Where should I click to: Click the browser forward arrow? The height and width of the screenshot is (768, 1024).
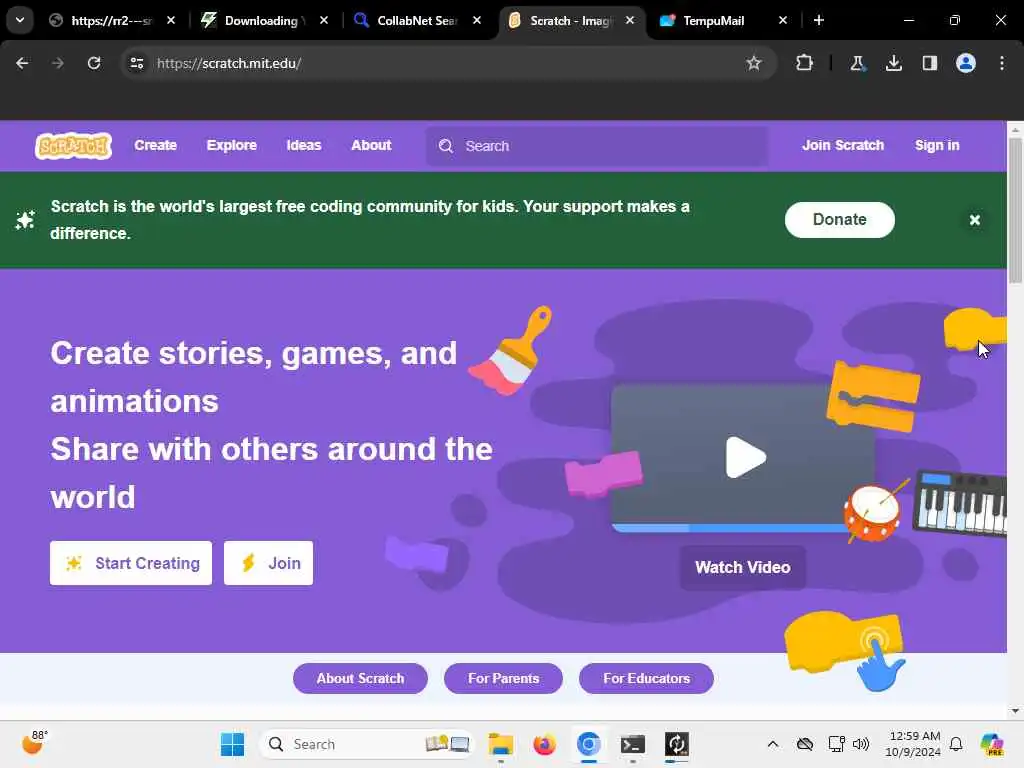tap(57, 63)
